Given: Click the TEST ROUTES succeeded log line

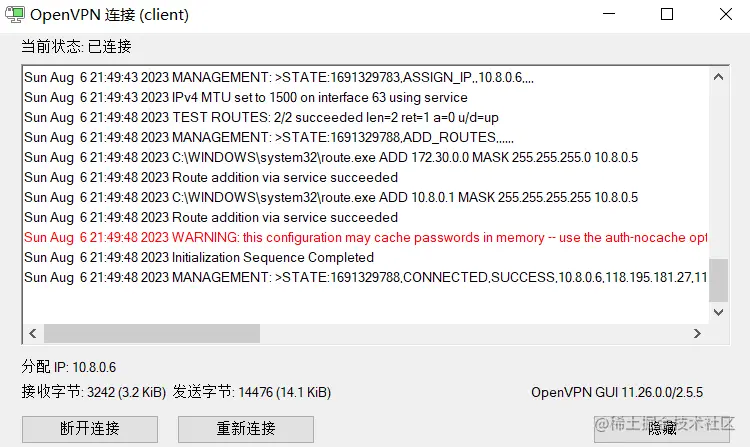Looking at the screenshot, I should (261, 118).
